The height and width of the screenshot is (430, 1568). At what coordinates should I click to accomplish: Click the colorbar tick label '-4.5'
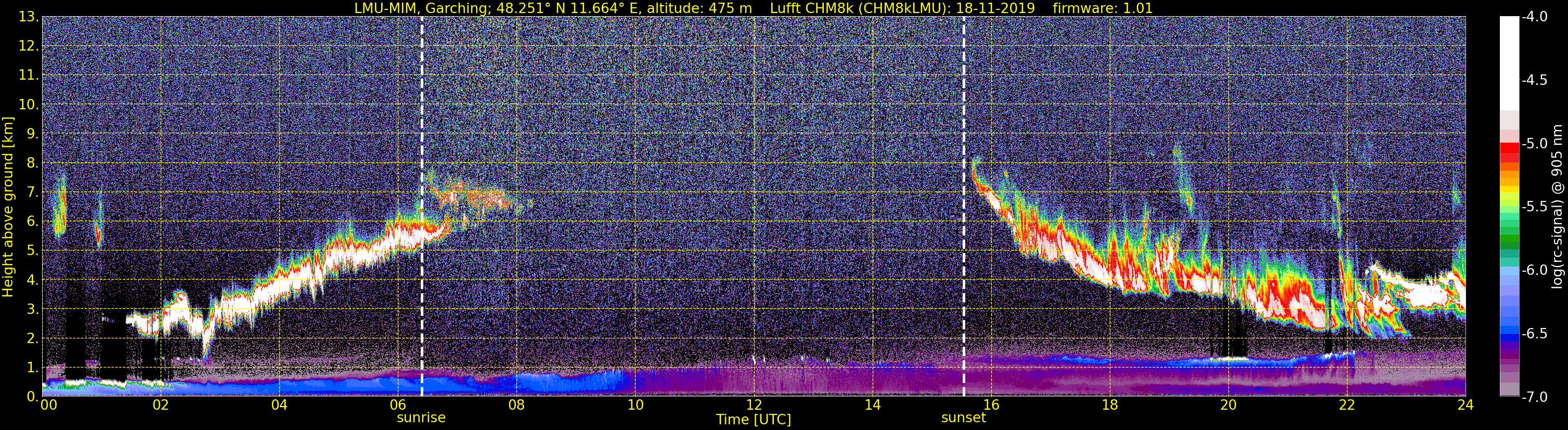point(1534,80)
